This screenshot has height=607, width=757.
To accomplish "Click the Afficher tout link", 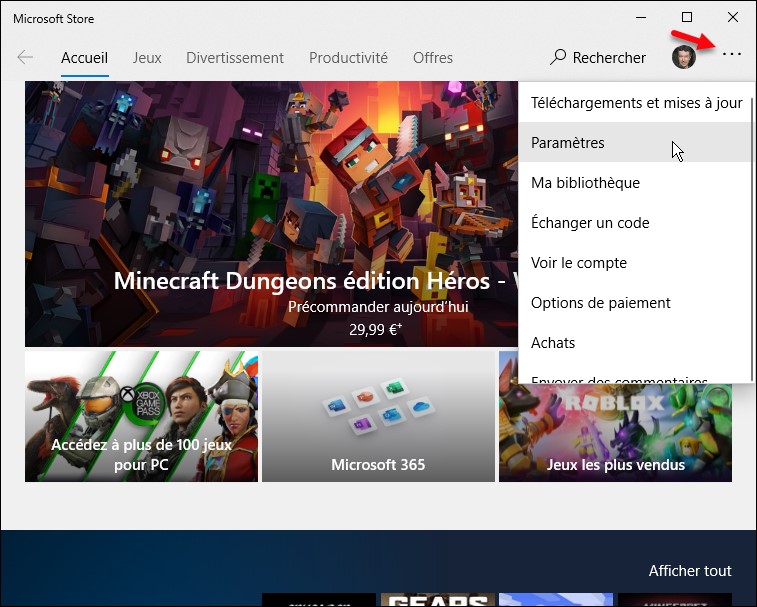I will click(690, 571).
